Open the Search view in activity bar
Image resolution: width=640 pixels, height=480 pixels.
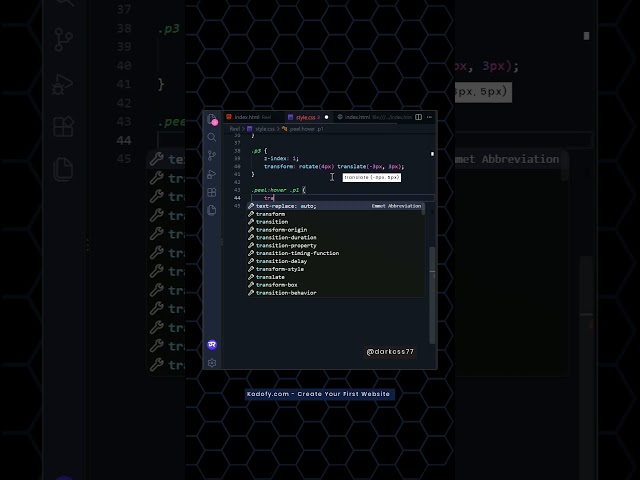tap(211, 137)
